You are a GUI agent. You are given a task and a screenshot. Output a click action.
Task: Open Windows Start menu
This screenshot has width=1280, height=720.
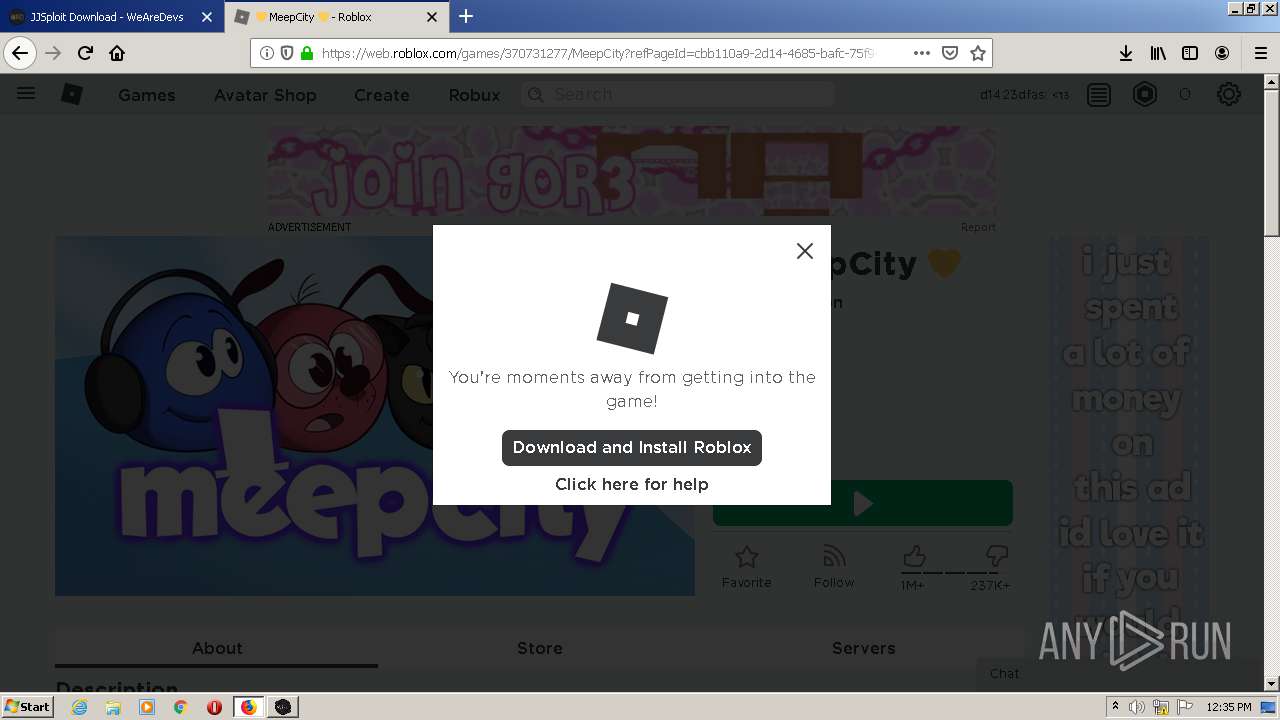[28, 706]
